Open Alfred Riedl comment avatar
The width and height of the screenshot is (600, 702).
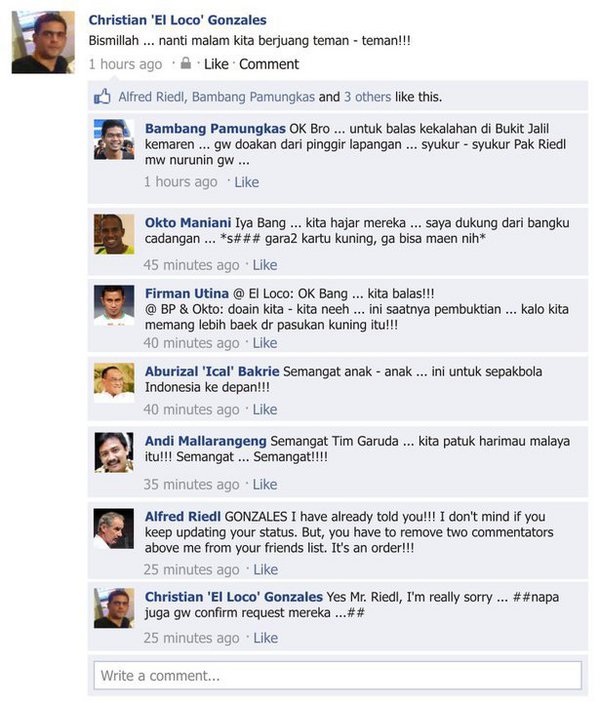coord(114,528)
